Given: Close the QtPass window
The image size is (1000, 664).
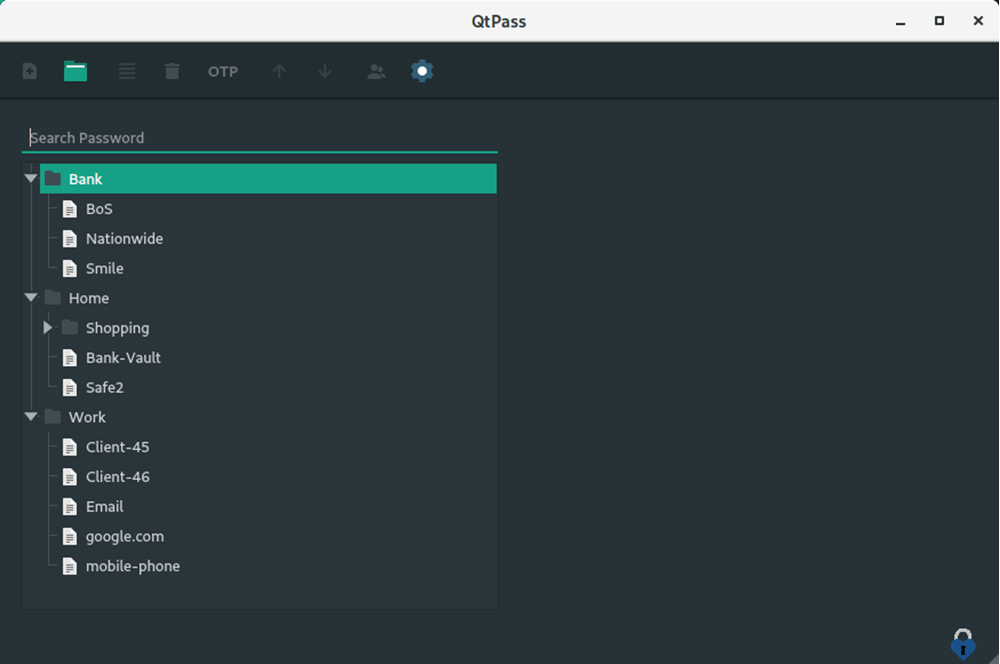Looking at the screenshot, I should point(978,21).
